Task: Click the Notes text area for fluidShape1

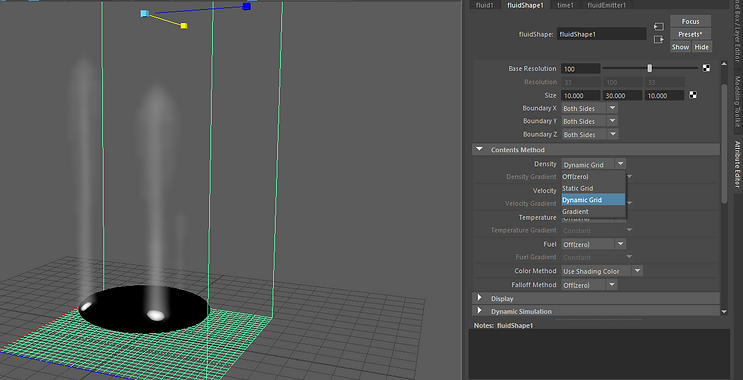Action: pos(599,354)
